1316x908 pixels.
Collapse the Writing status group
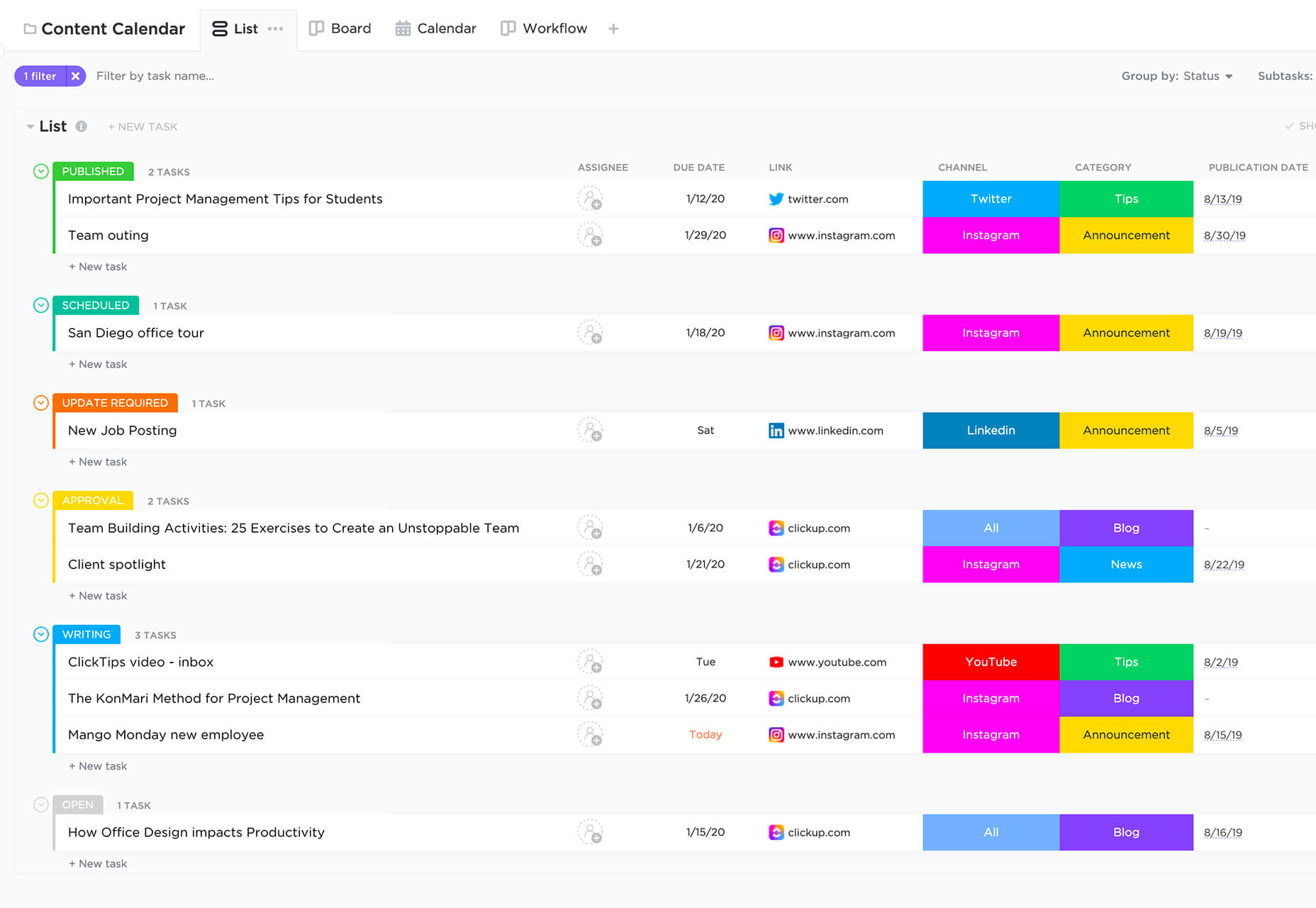point(41,634)
